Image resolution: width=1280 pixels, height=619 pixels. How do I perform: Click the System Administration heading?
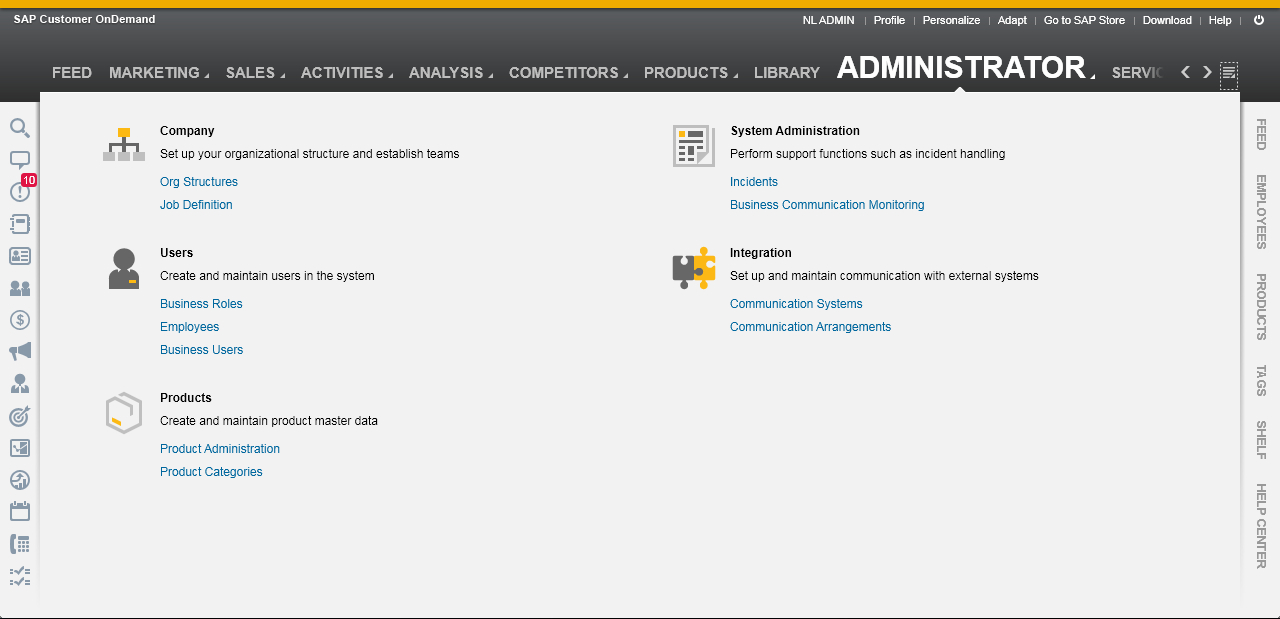point(795,131)
